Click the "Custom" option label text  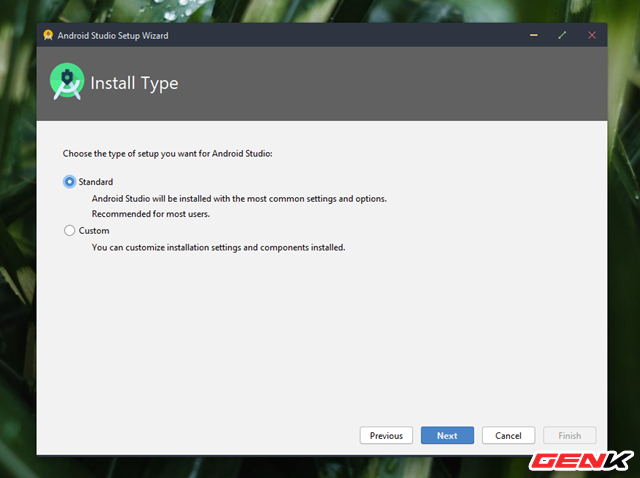click(93, 231)
